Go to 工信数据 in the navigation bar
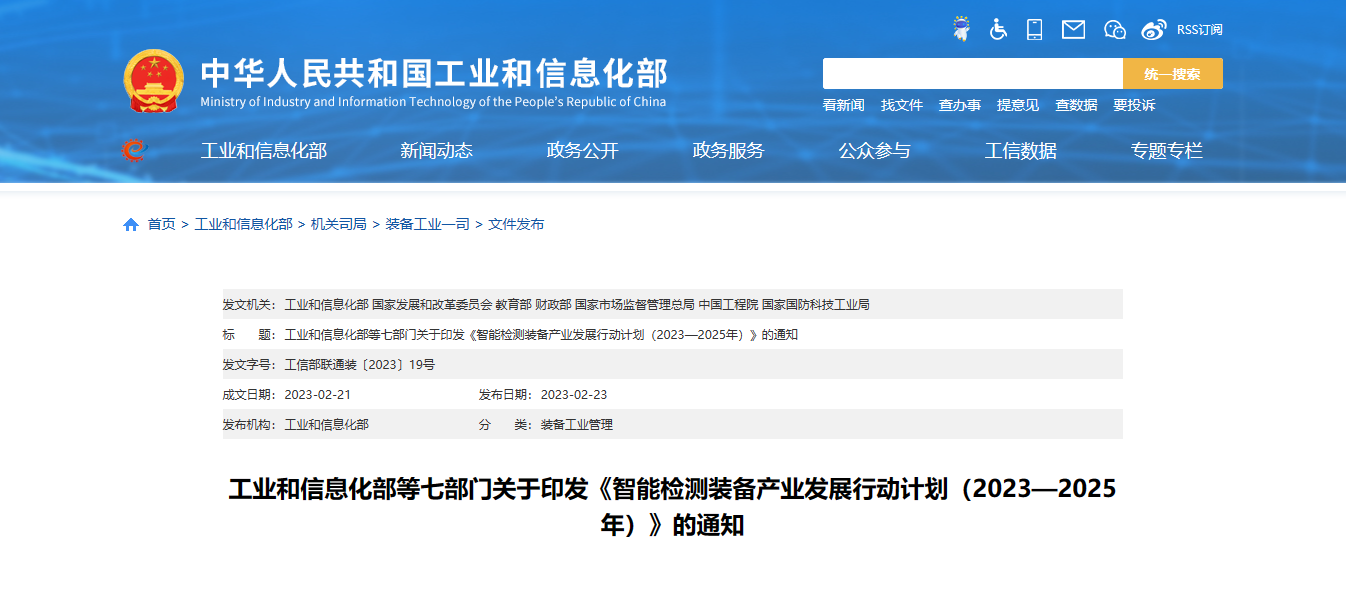 click(1020, 151)
